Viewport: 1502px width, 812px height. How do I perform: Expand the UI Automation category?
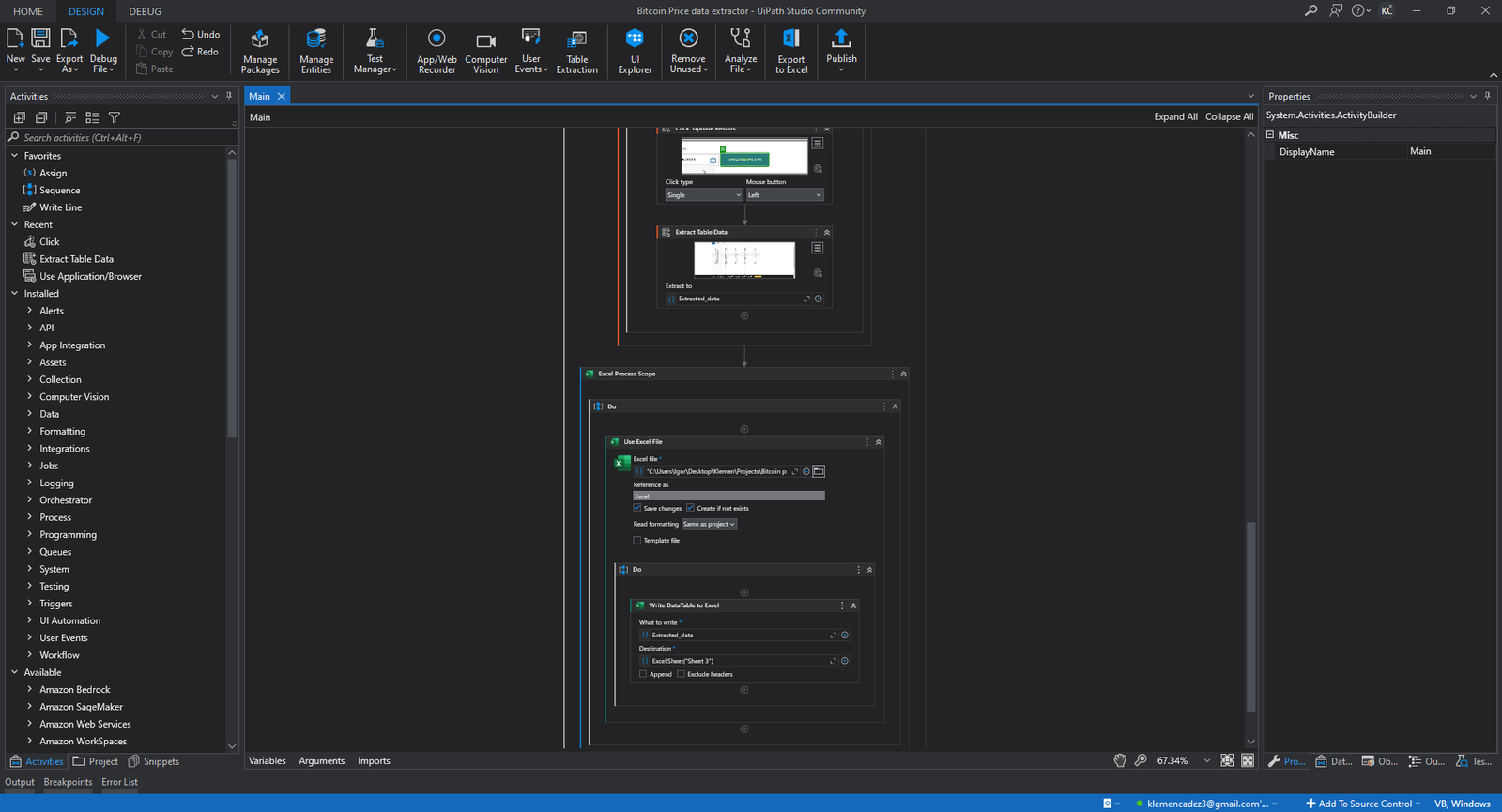30,620
